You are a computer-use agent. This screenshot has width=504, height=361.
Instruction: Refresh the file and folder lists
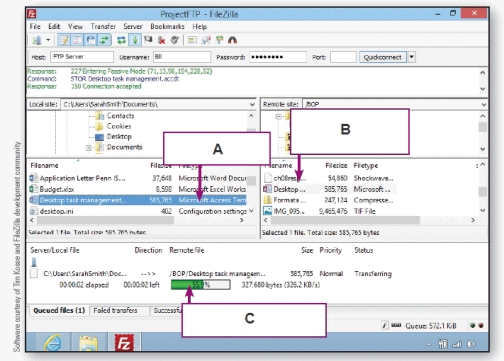point(121,40)
